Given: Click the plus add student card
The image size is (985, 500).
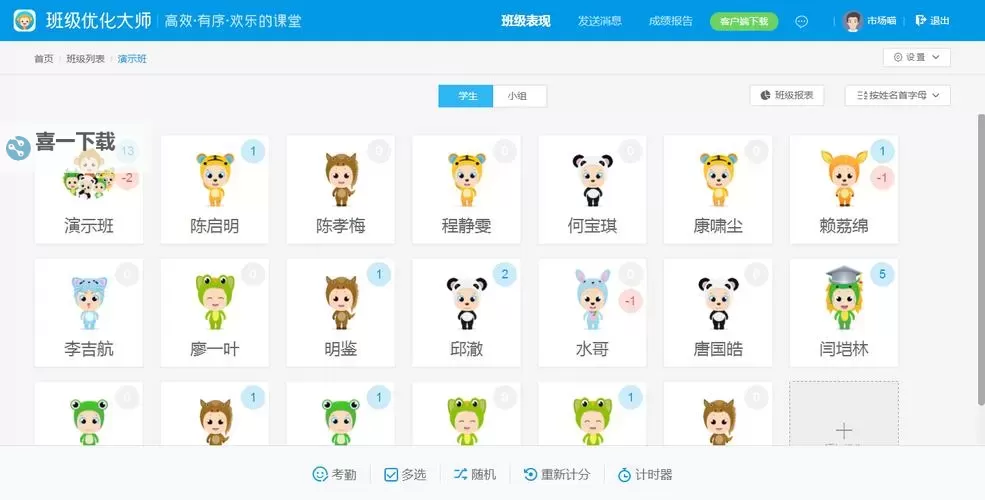Looking at the screenshot, I should point(844,414).
